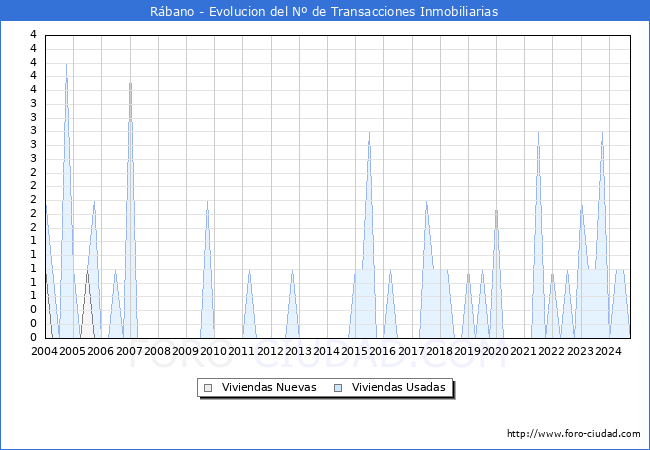Screen dimensions: 650x450
Task: Click the 2024 x-axis label
Action: 608,351
